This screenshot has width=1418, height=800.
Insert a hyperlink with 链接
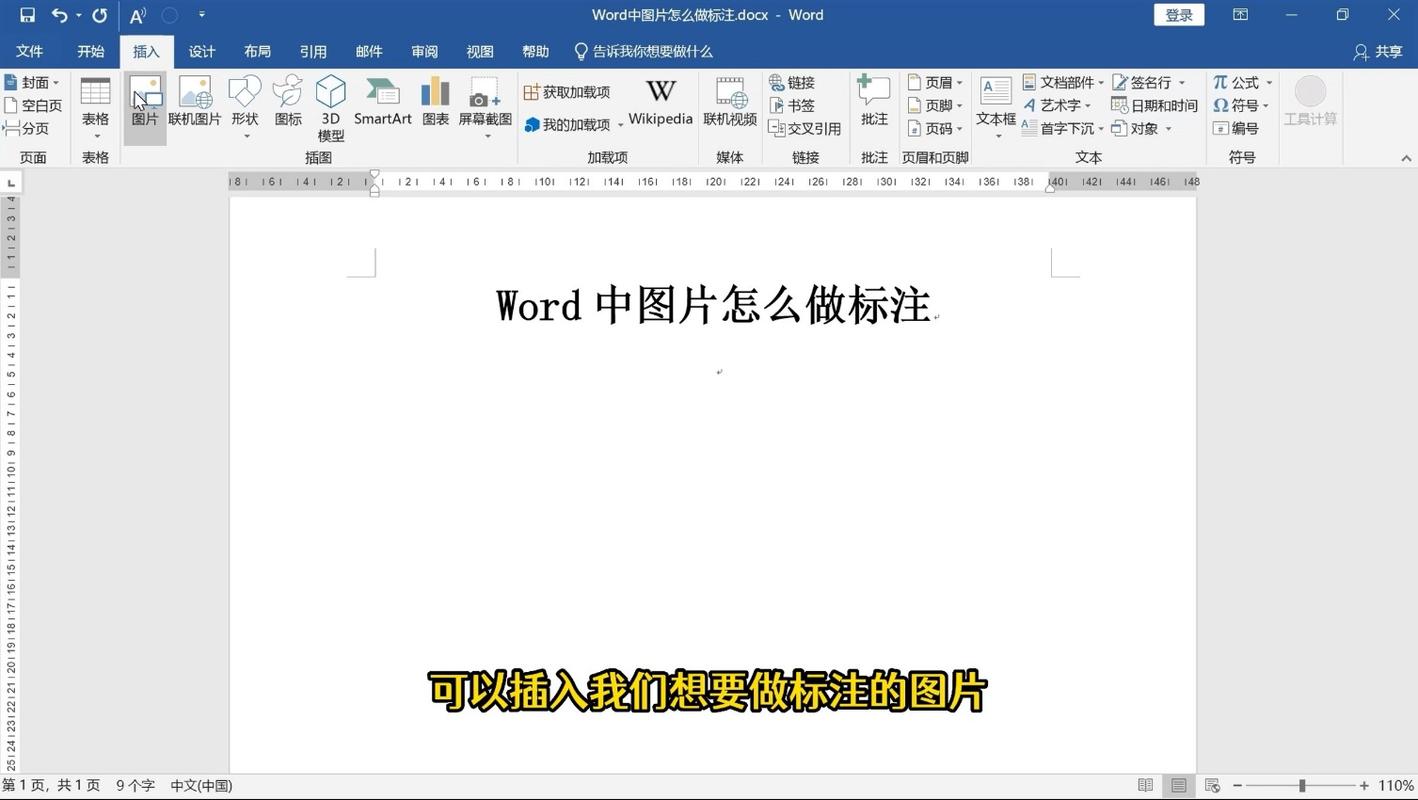tap(792, 82)
